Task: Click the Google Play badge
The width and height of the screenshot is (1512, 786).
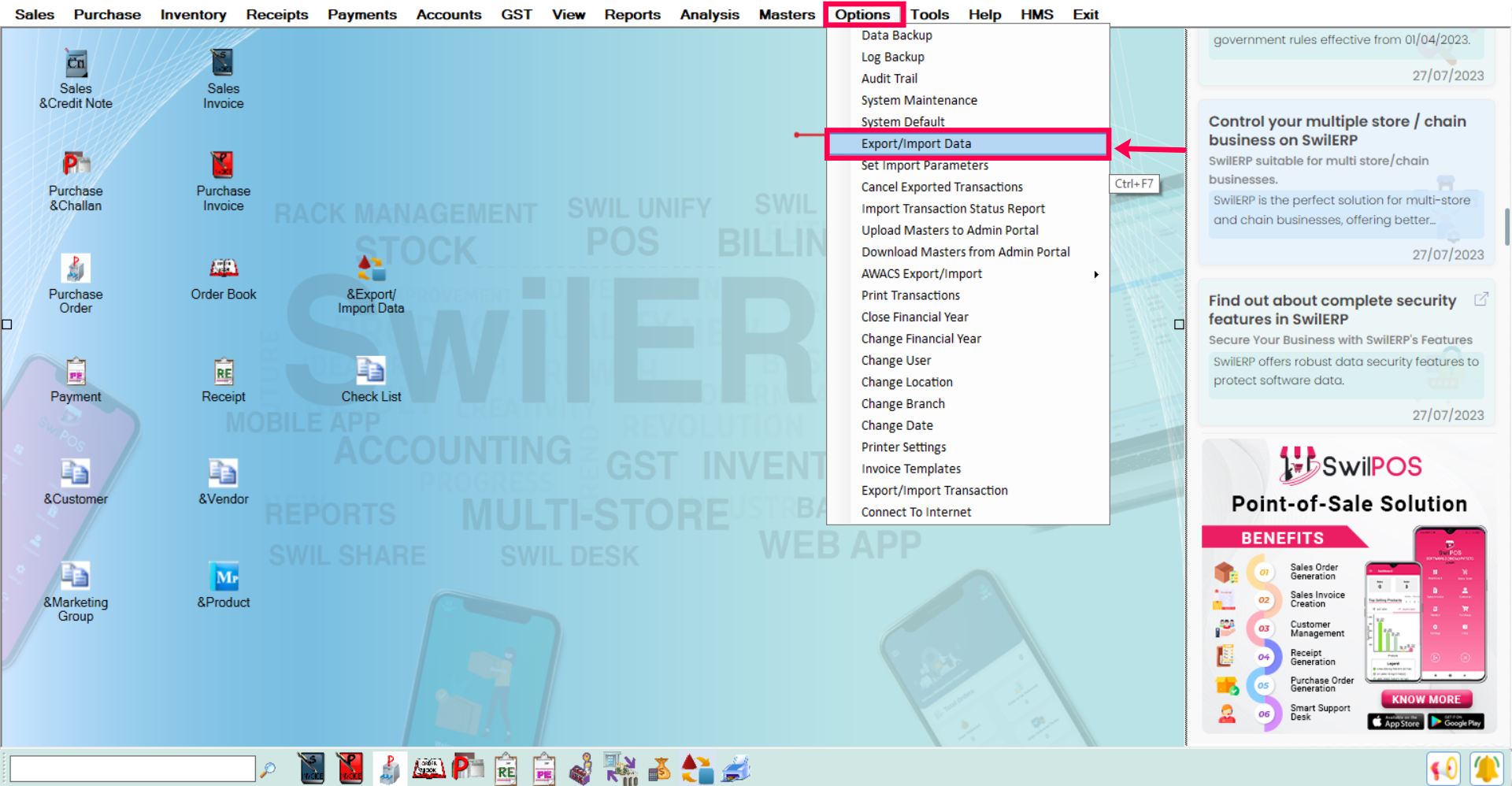Action: [1456, 721]
